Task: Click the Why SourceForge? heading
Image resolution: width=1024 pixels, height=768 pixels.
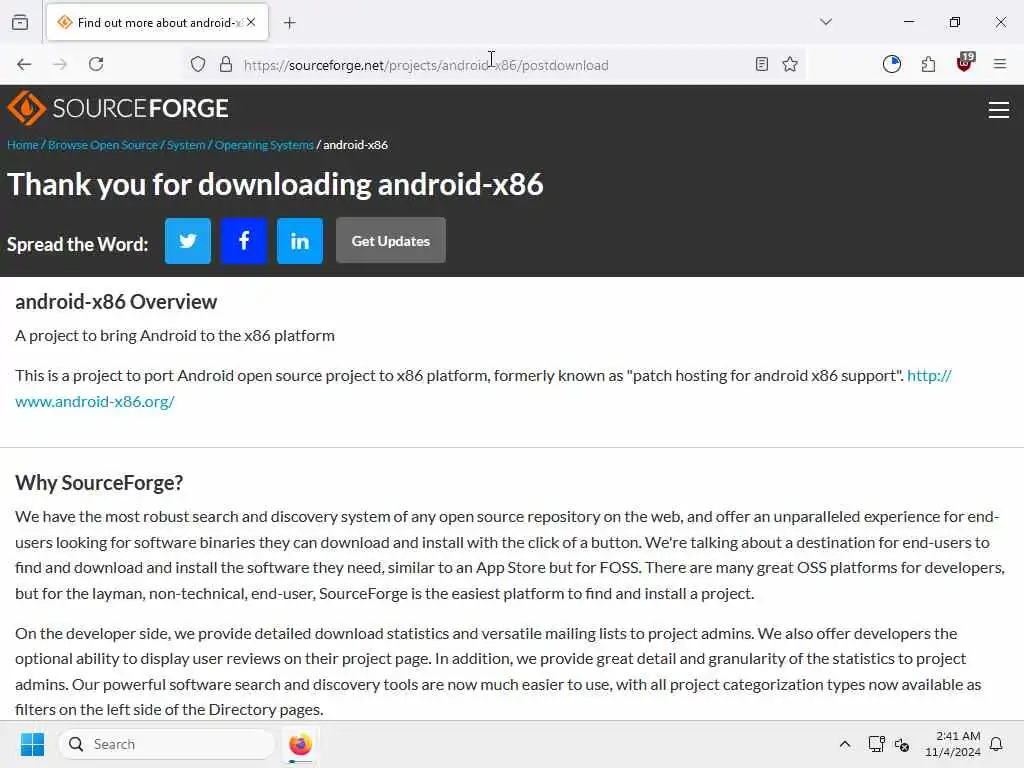Action: coord(99,483)
